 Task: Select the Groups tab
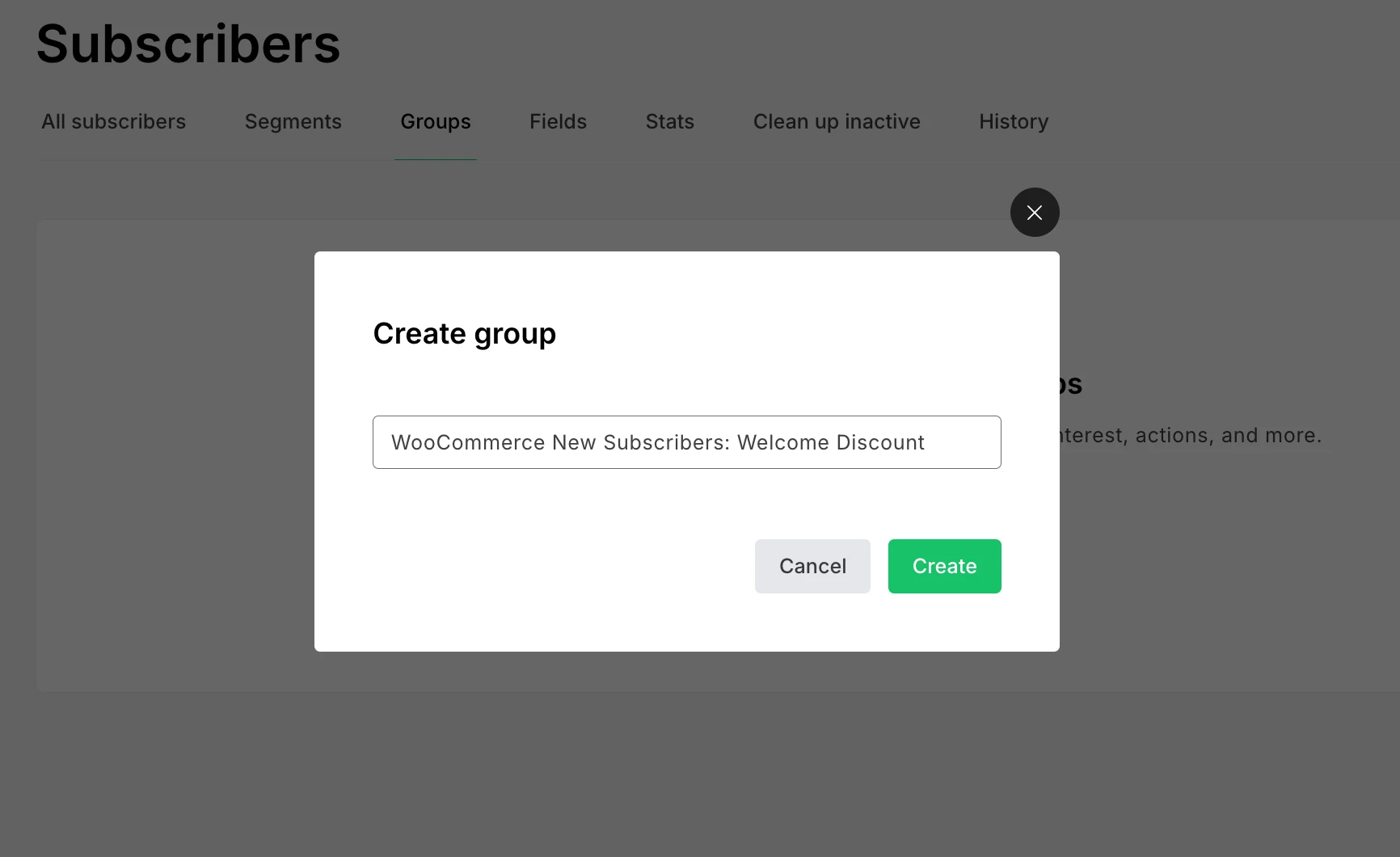pyautogui.click(x=435, y=121)
